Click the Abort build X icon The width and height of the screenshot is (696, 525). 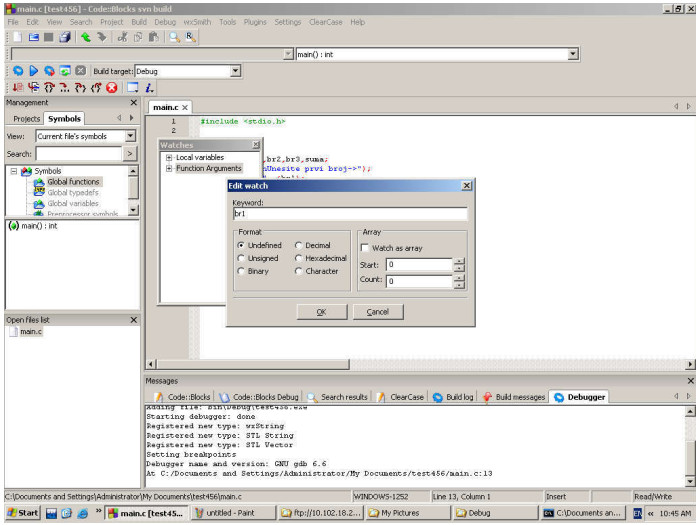(80, 71)
